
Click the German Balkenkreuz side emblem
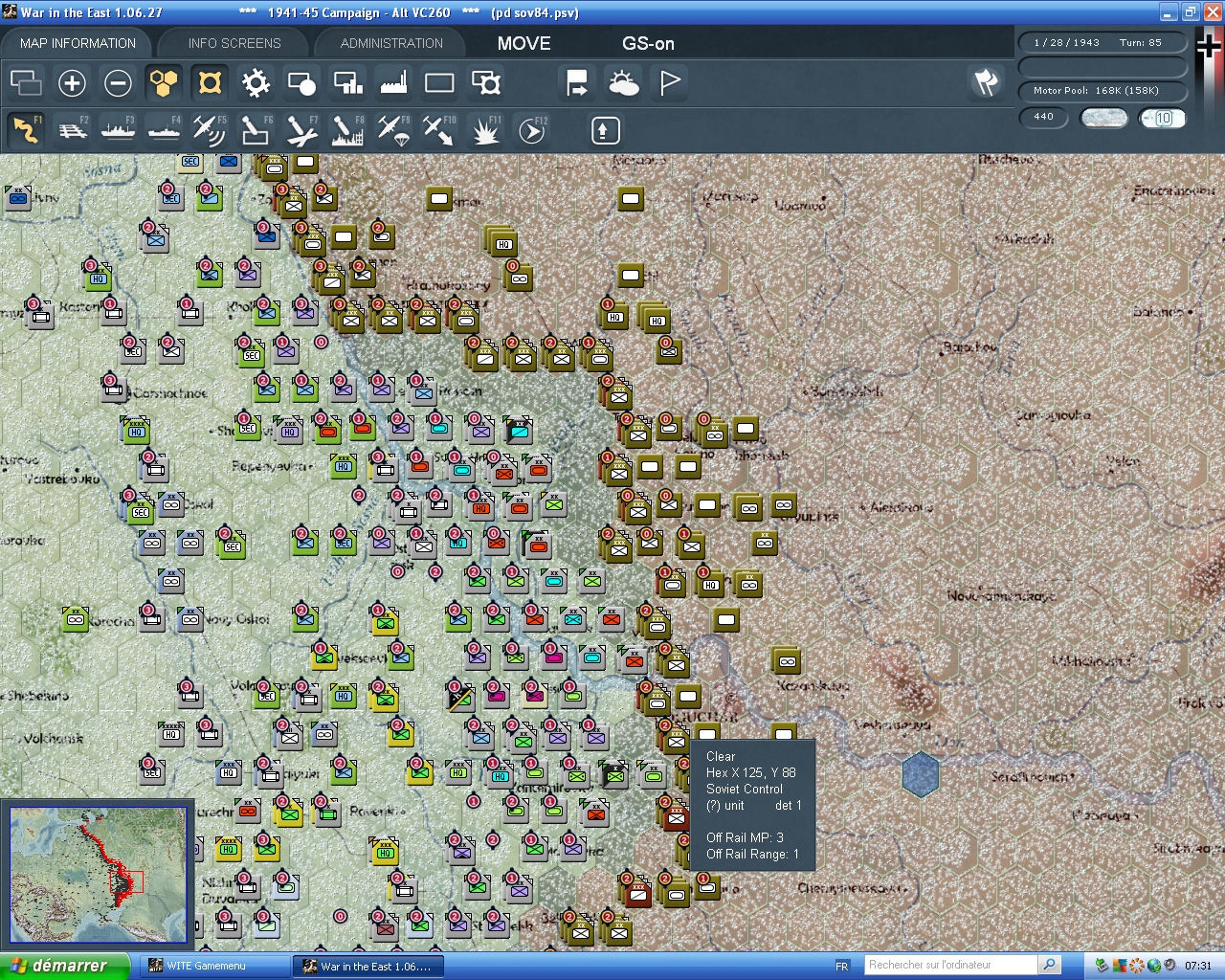pyautogui.click(x=1210, y=45)
